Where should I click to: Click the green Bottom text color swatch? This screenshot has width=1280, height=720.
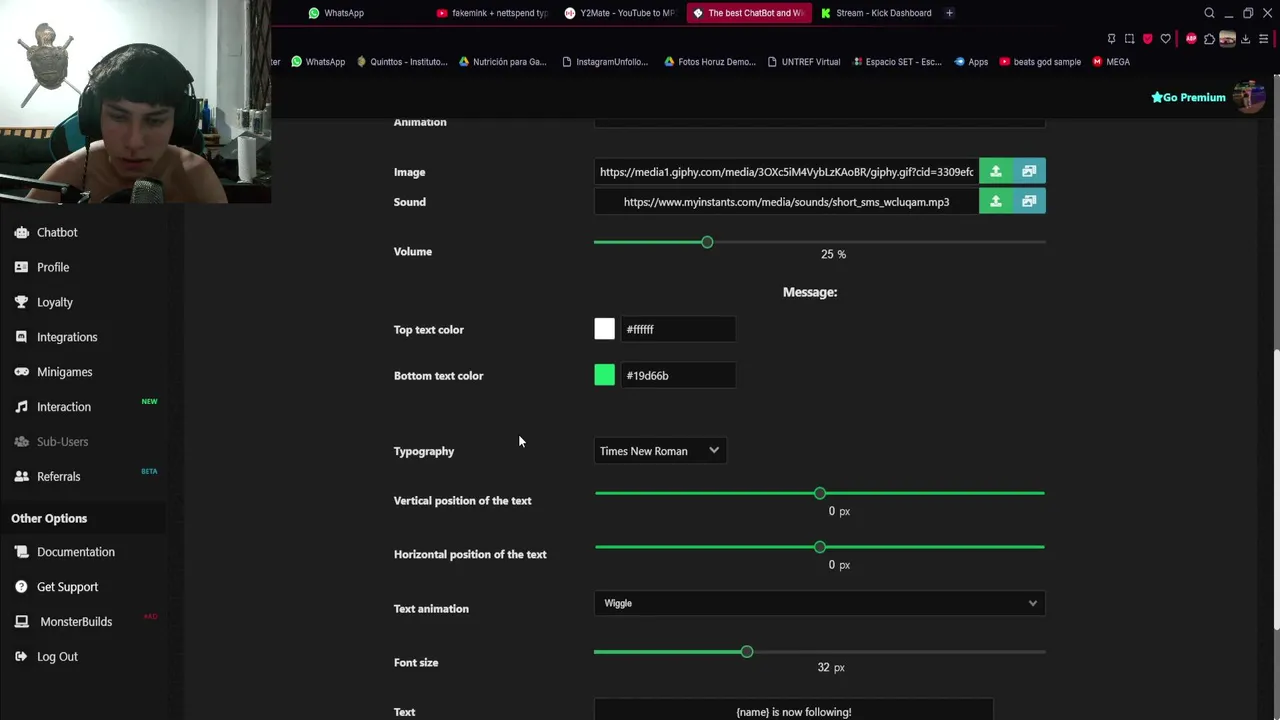tap(604, 375)
